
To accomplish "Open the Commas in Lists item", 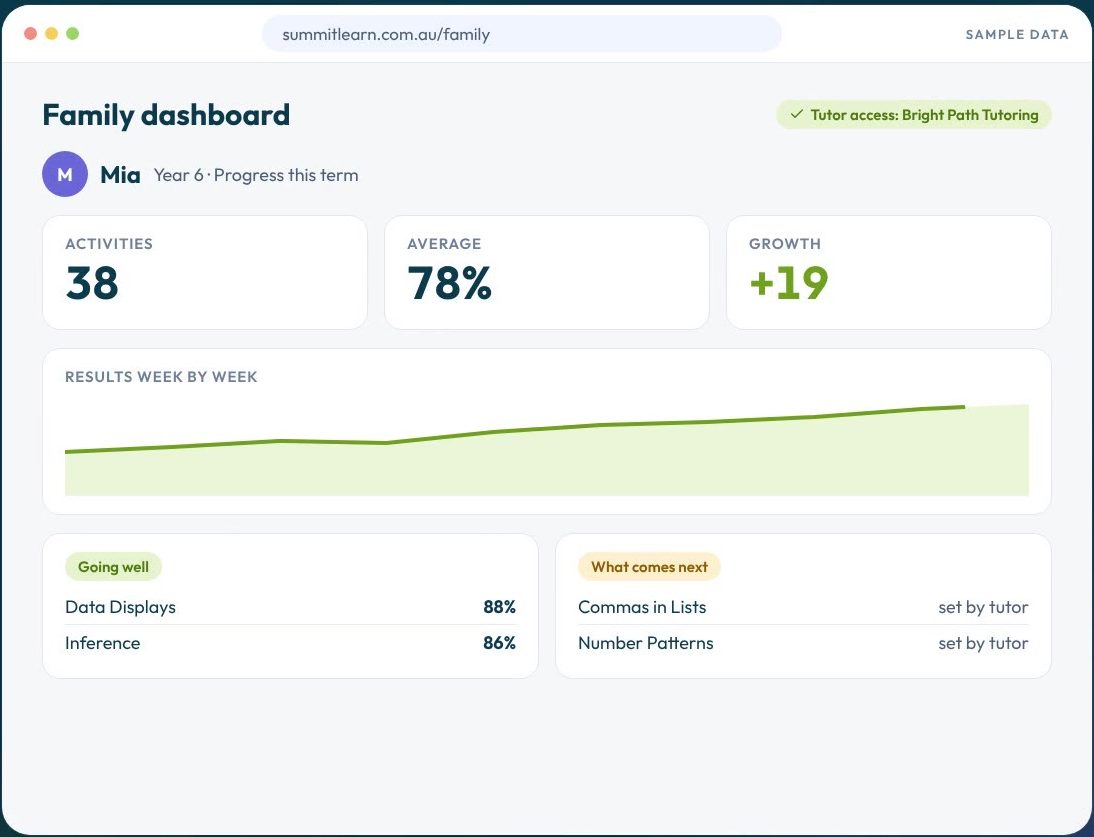I will click(803, 607).
